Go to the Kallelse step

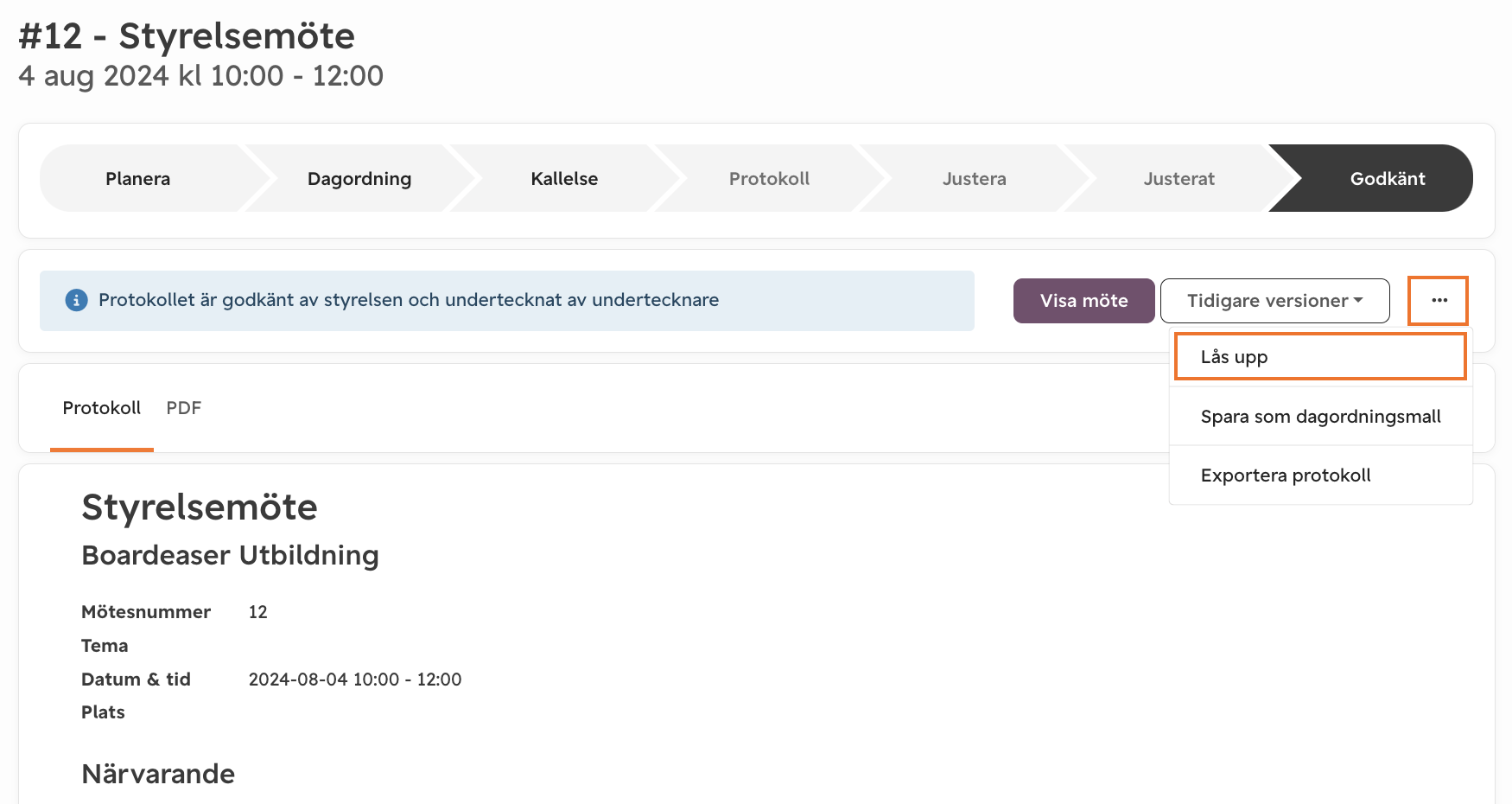coord(564,178)
